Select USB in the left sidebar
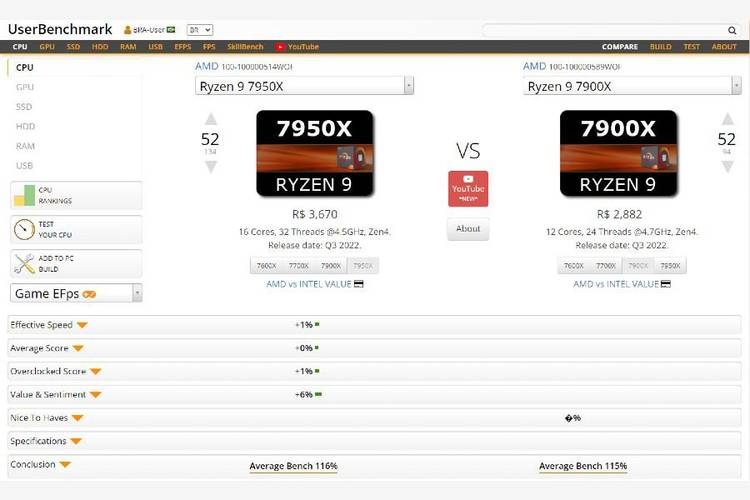 pos(24,166)
